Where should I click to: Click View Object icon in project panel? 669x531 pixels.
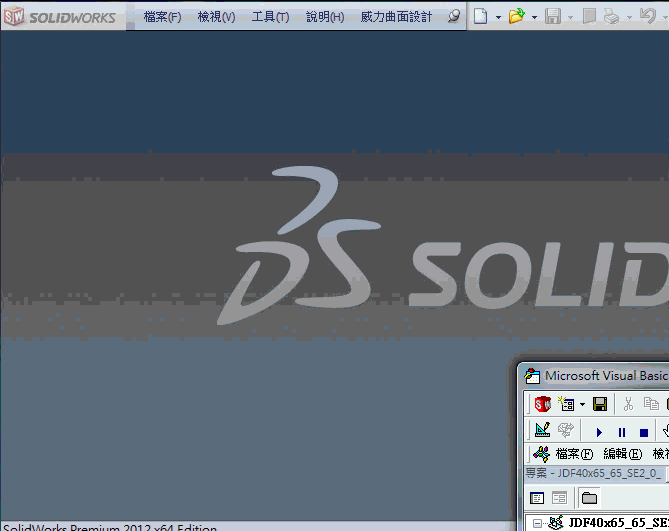coord(559,498)
